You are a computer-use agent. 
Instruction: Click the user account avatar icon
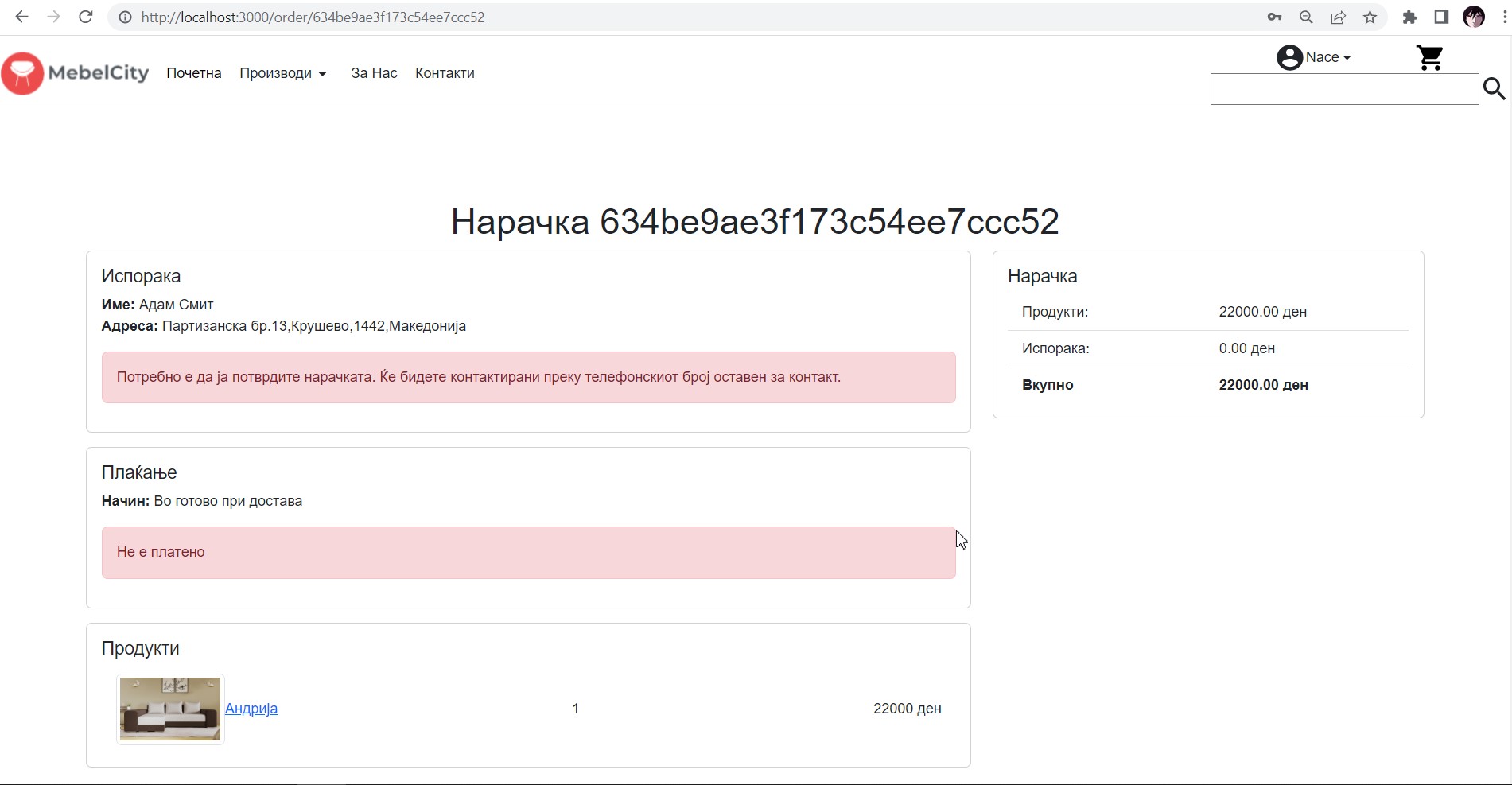coord(1289,57)
